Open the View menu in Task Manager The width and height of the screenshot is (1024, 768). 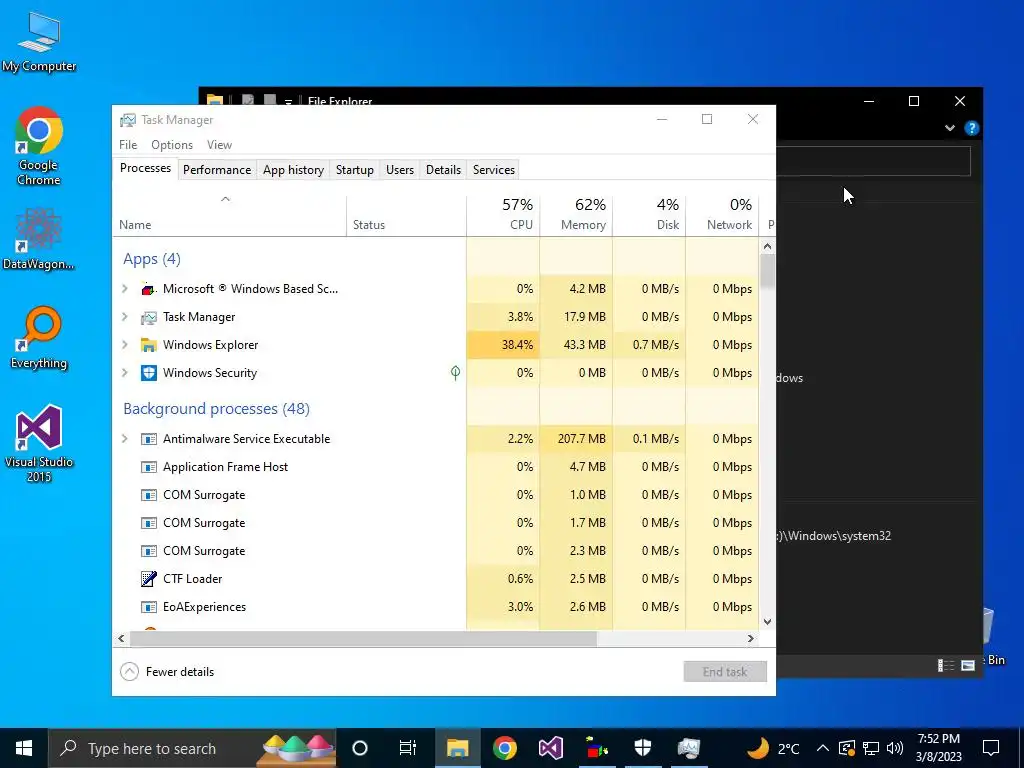[219, 145]
